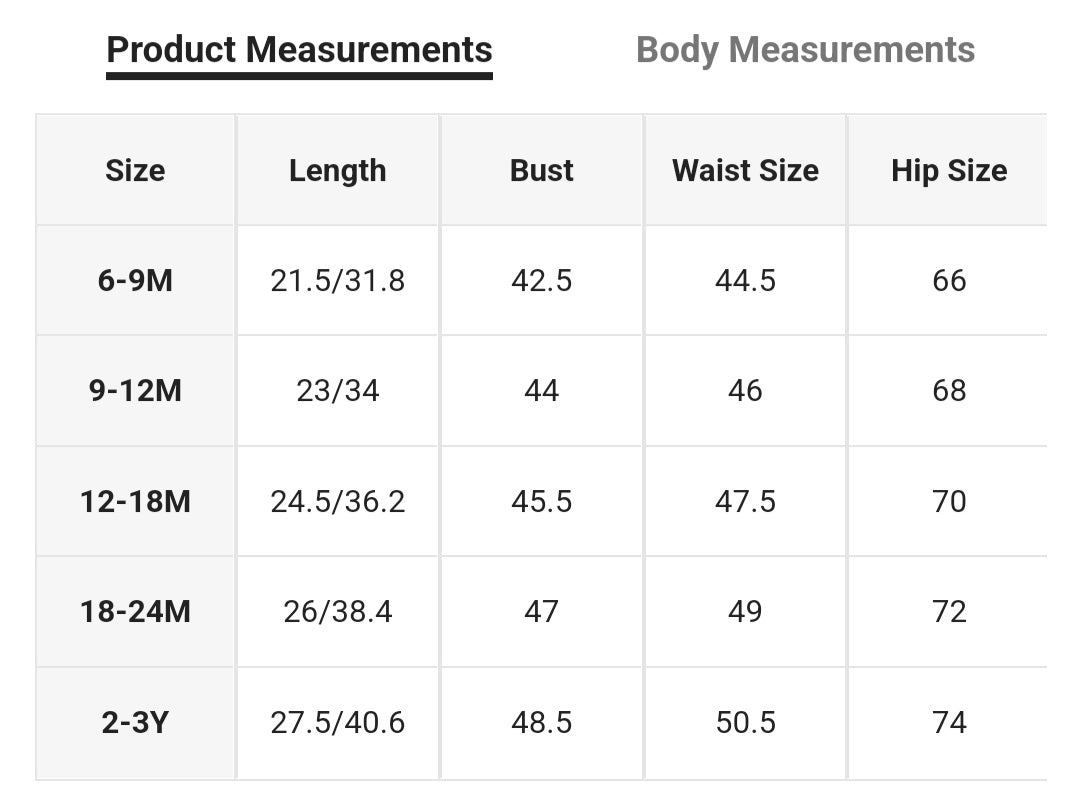
Task: Click the Waist Size column header
Action: tap(745, 171)
